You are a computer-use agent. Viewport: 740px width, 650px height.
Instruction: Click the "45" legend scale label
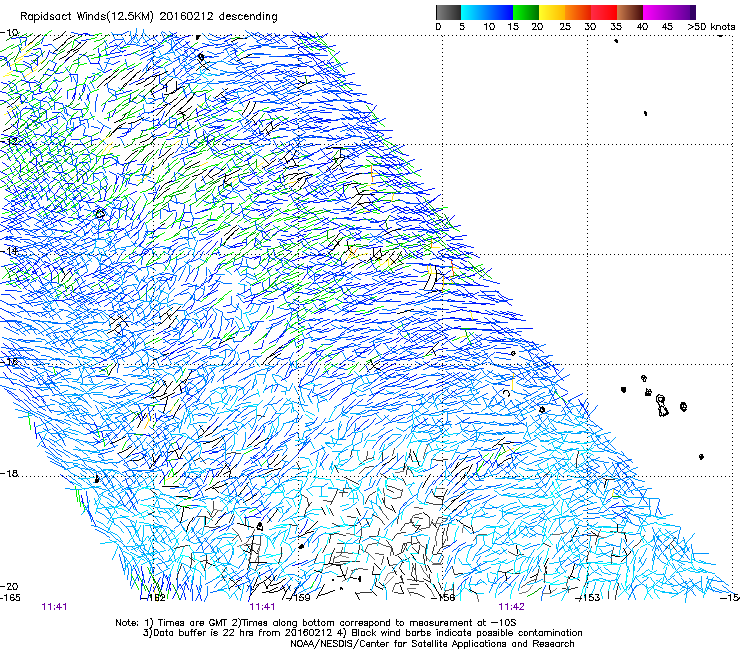[667, 27]
